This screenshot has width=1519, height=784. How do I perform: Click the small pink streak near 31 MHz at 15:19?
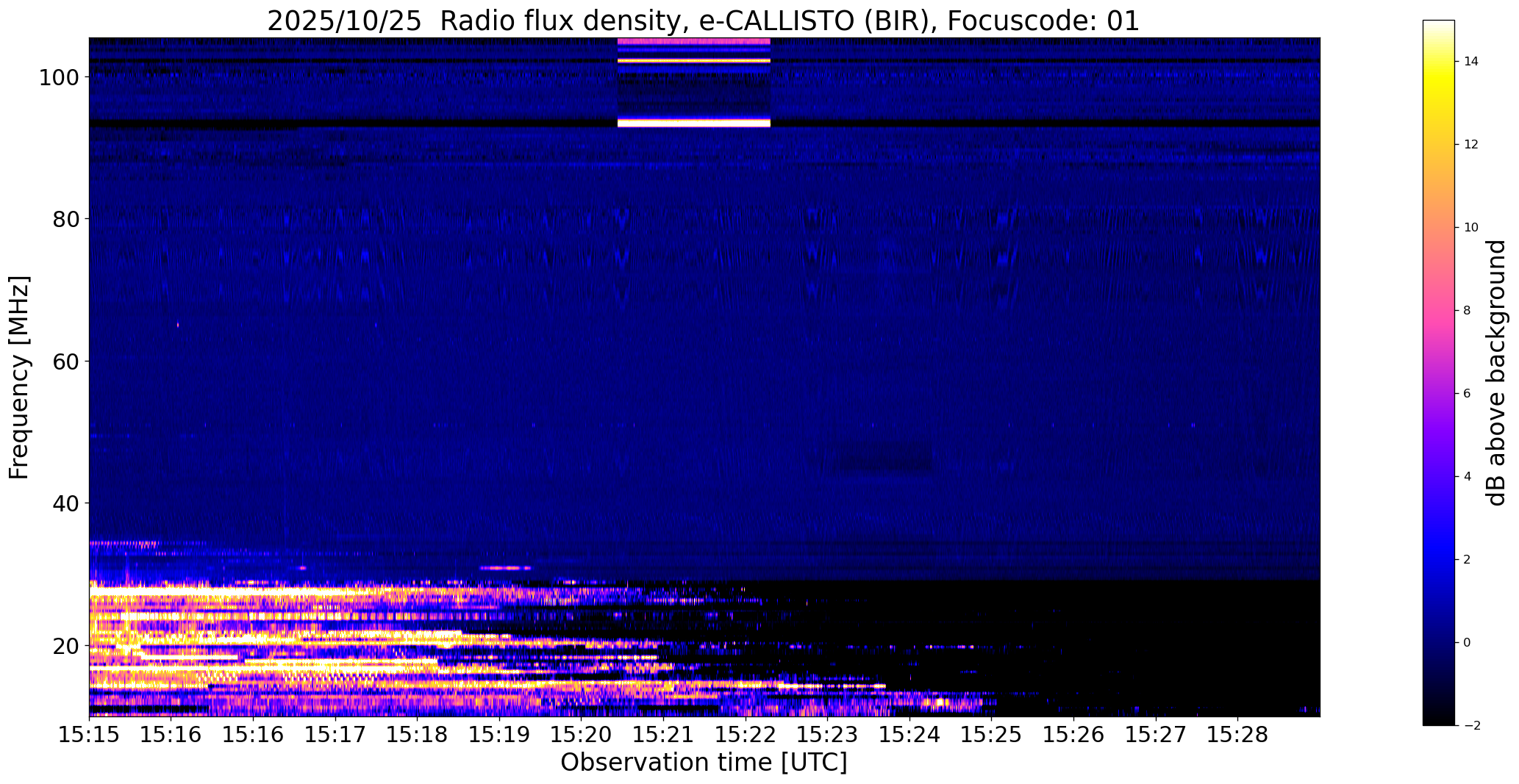click(x=505, y=568)
